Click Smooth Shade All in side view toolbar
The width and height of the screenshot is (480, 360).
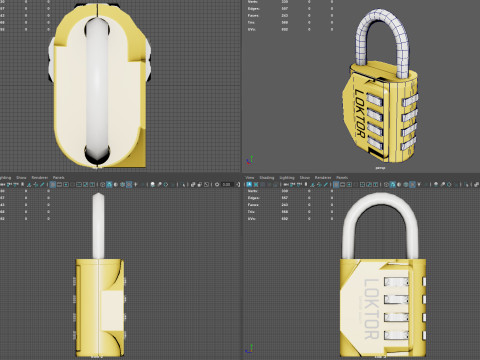pyautogui.click(x=109, y=184)
